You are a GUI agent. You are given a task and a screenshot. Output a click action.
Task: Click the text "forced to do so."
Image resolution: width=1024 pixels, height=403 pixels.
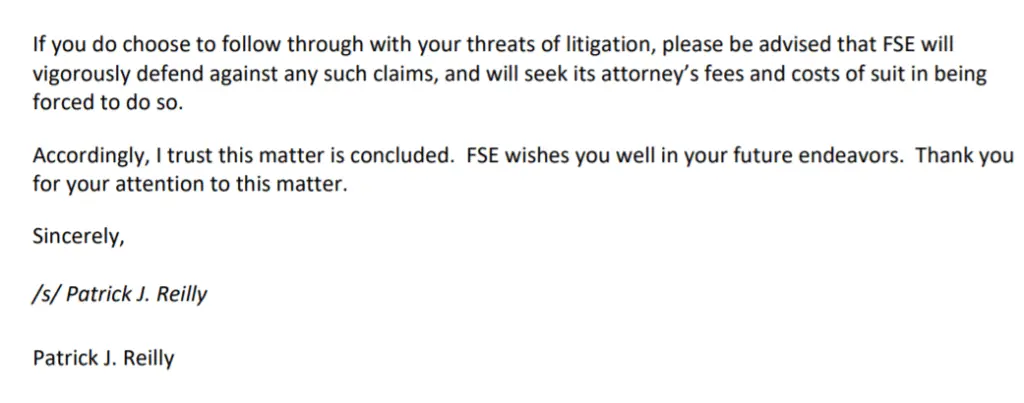point(108,103)
